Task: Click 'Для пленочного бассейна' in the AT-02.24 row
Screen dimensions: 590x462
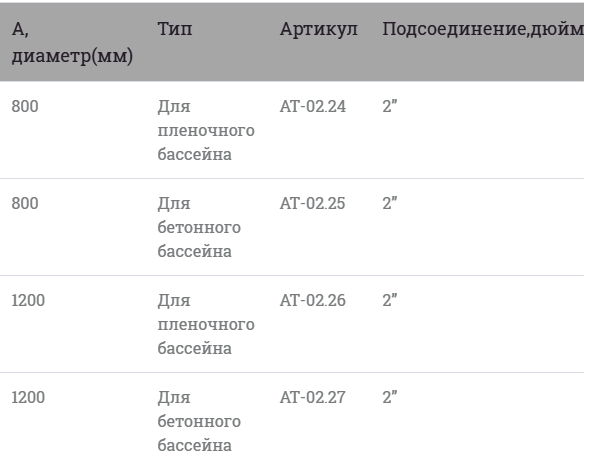Action: [x=206, y=130]
